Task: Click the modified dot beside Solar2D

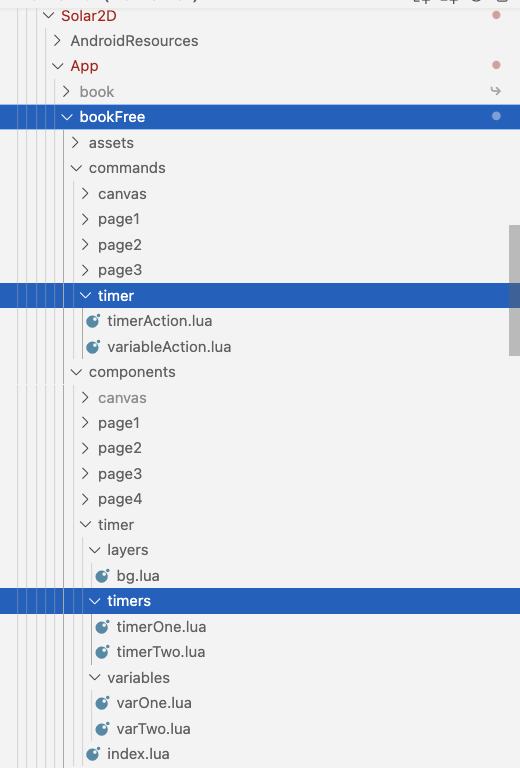Action: coord(496,15)
